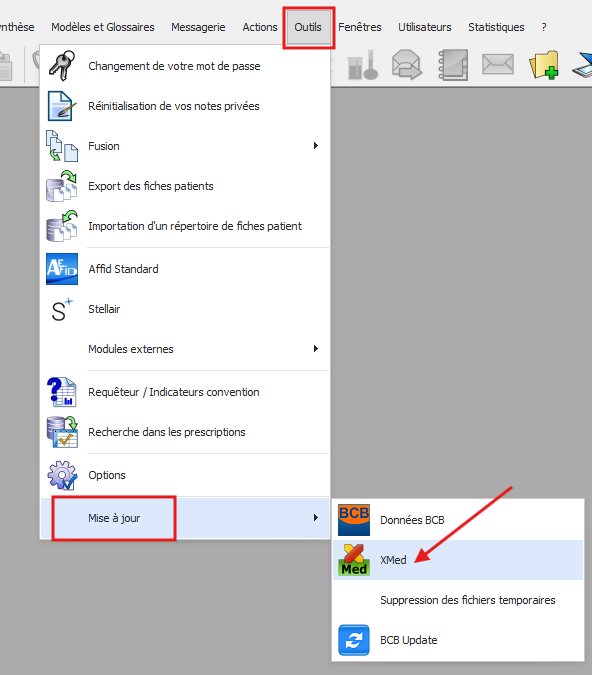Click the keys icon for password change

62,65
